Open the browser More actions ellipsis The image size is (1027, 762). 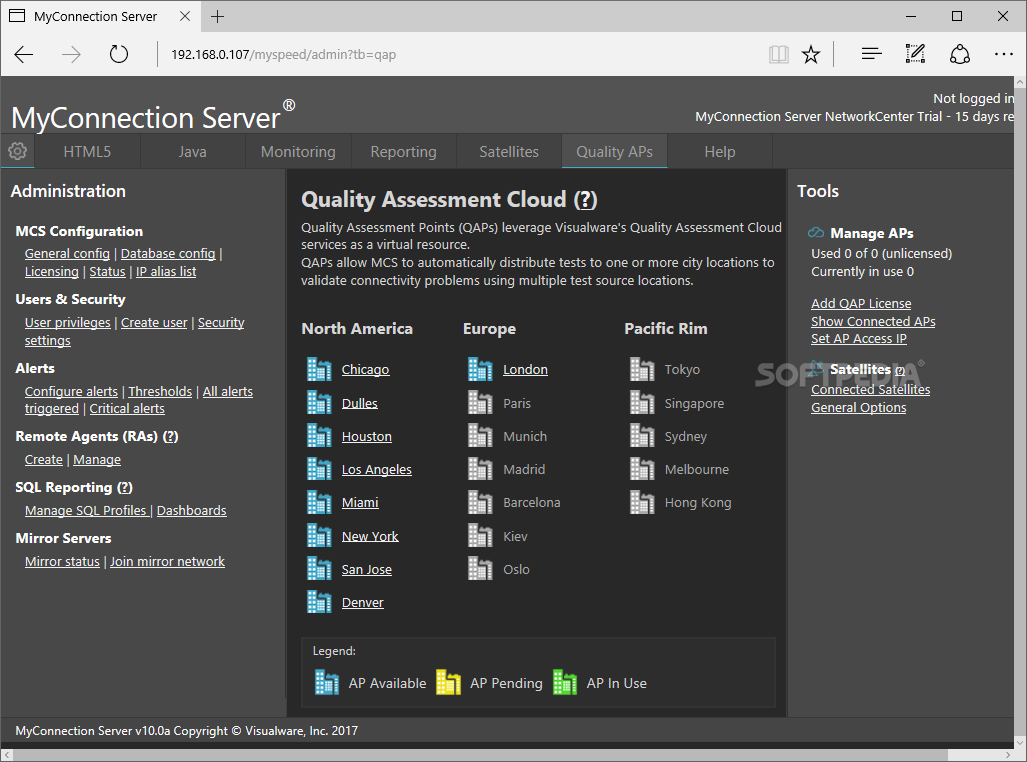1003,54
